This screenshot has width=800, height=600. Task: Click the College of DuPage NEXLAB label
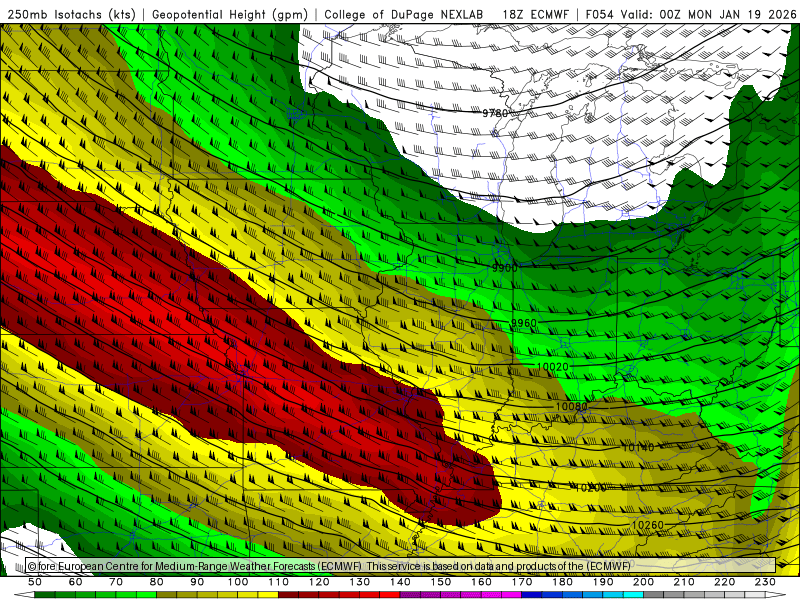coord(404,14)
